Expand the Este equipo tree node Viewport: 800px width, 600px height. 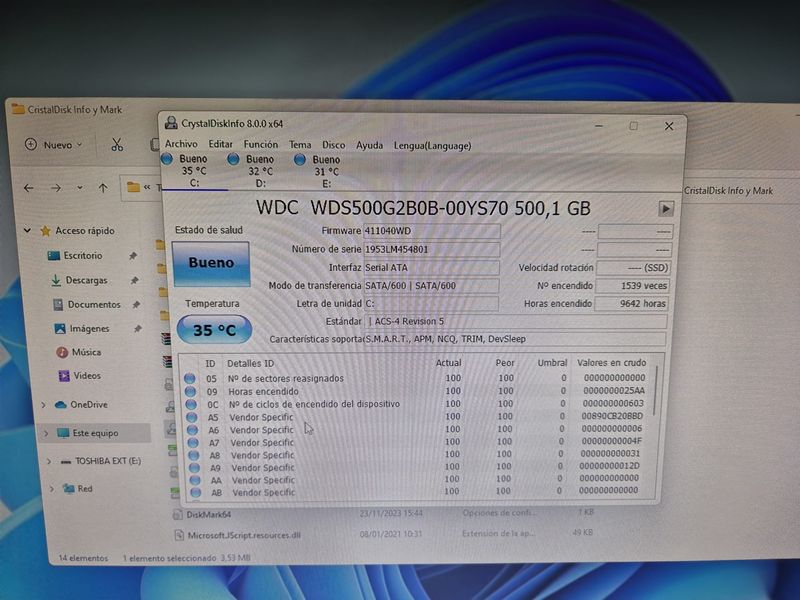[x=46, y=433]
